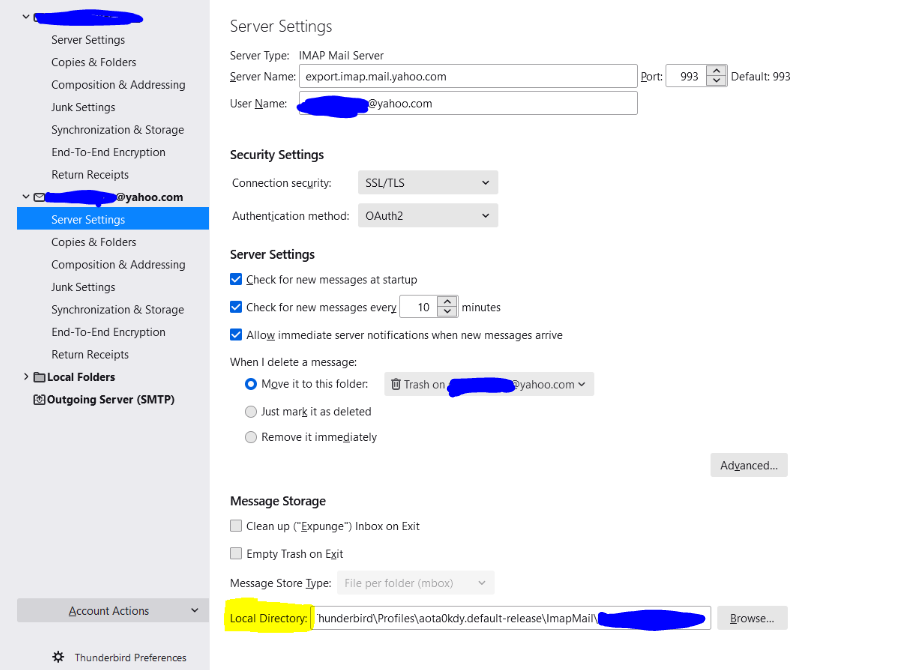Click the Local Folders folder icon
Viewport: 918px width, 670px height.
pos(39,377)
